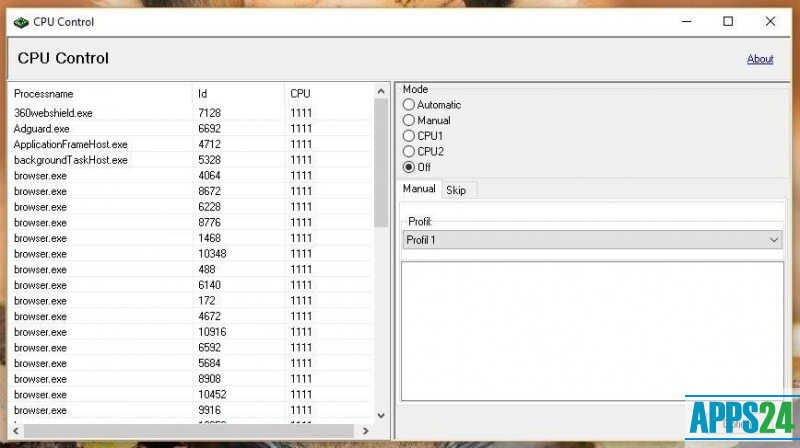Select the Off mode radio button
800x448 pixels.
(x=409, y=167)
